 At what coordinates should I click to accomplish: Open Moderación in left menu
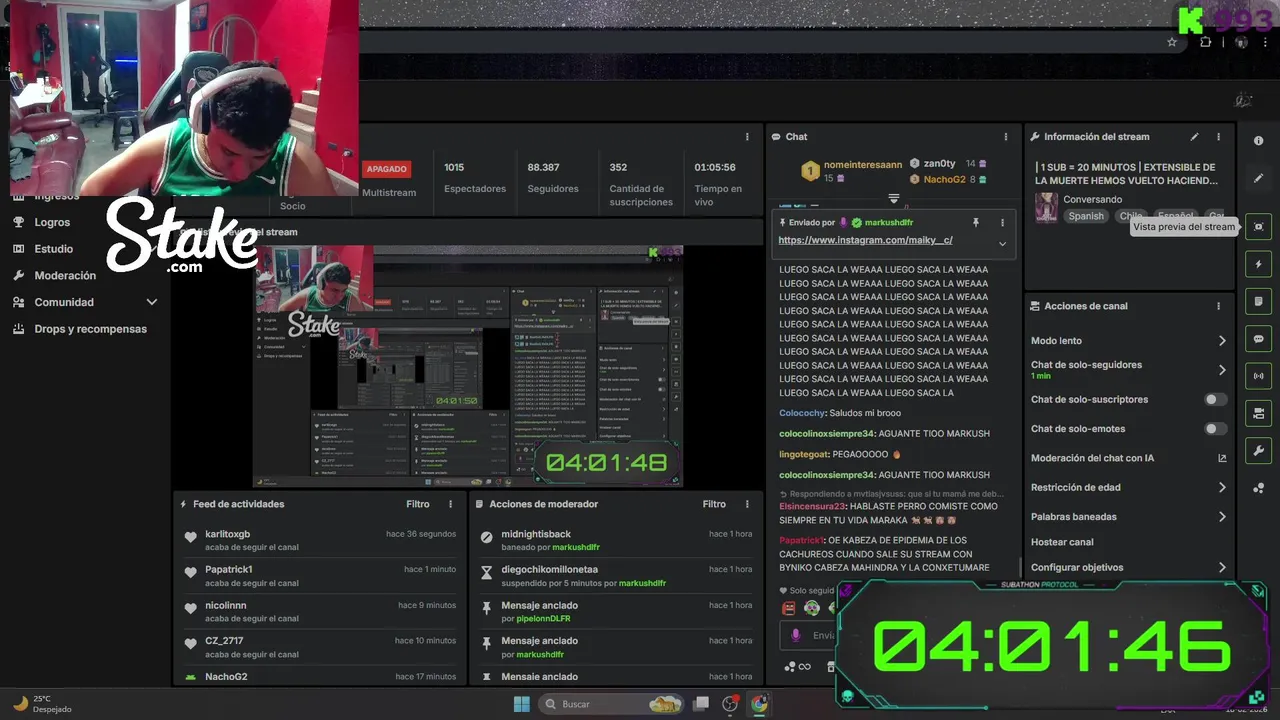[x=65, y=275]
